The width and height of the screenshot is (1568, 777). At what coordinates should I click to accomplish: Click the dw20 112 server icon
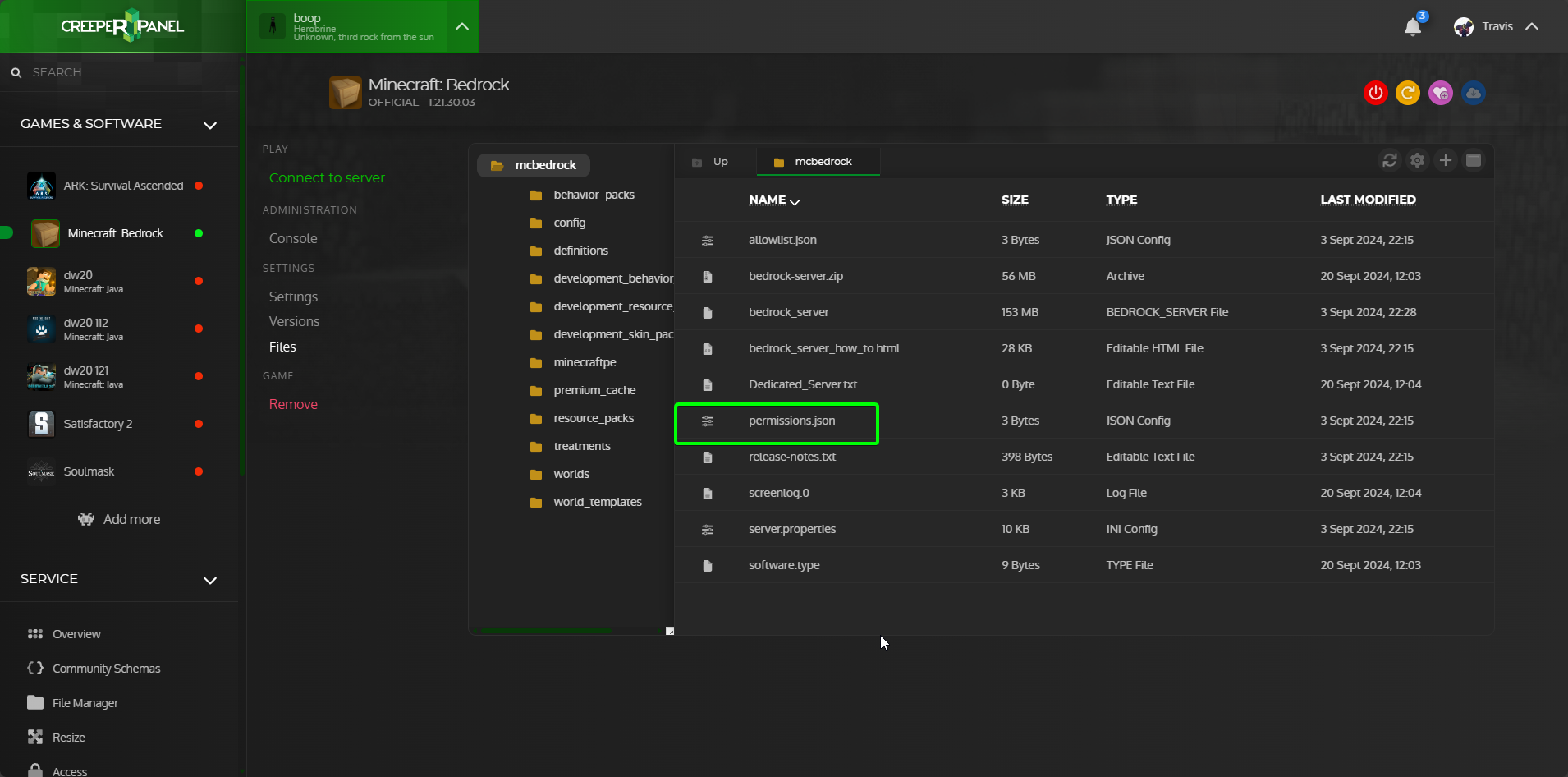(41, 329)
